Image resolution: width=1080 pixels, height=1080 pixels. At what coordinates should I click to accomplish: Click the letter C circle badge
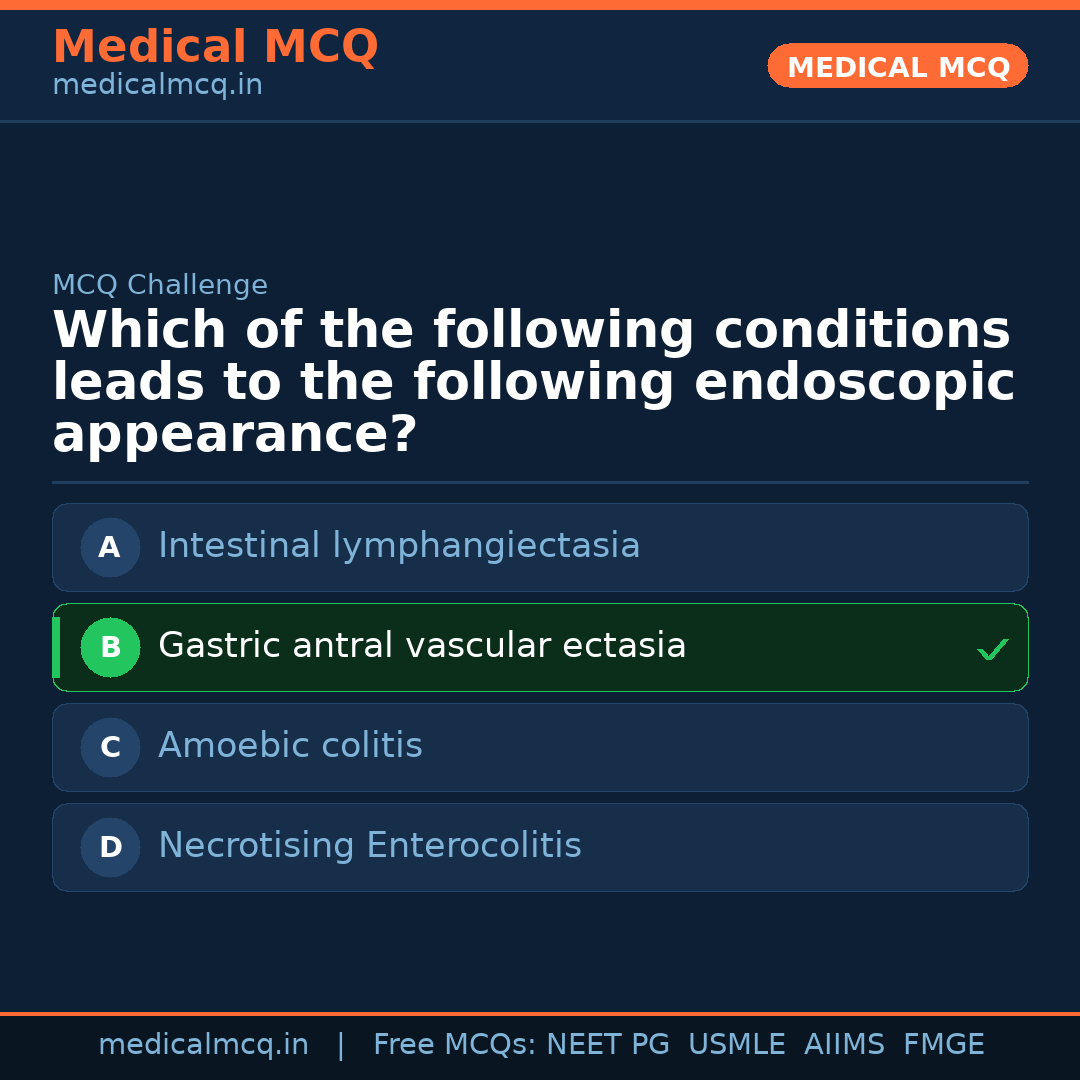110,747
